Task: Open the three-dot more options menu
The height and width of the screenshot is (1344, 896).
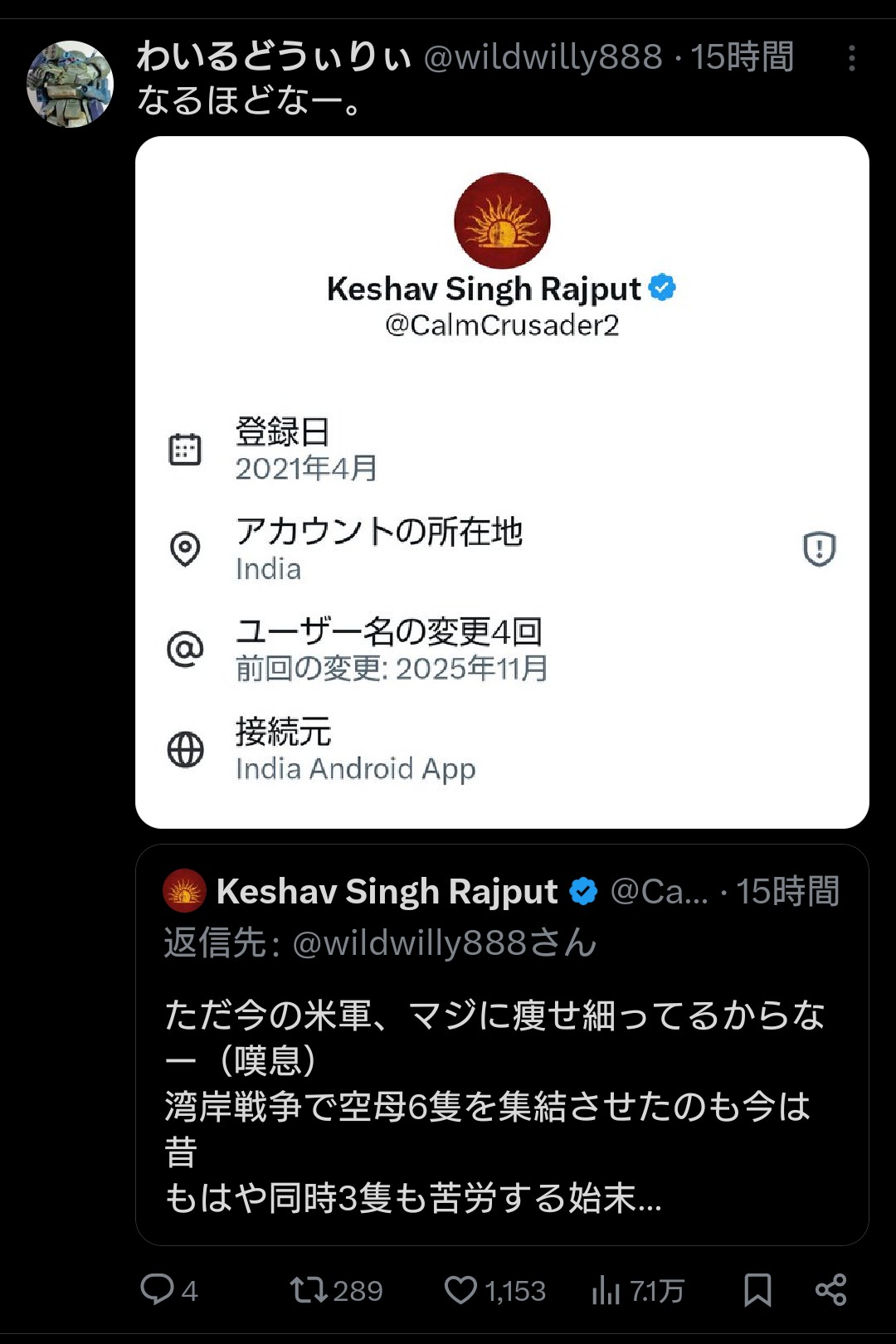Action: [852, 58]
